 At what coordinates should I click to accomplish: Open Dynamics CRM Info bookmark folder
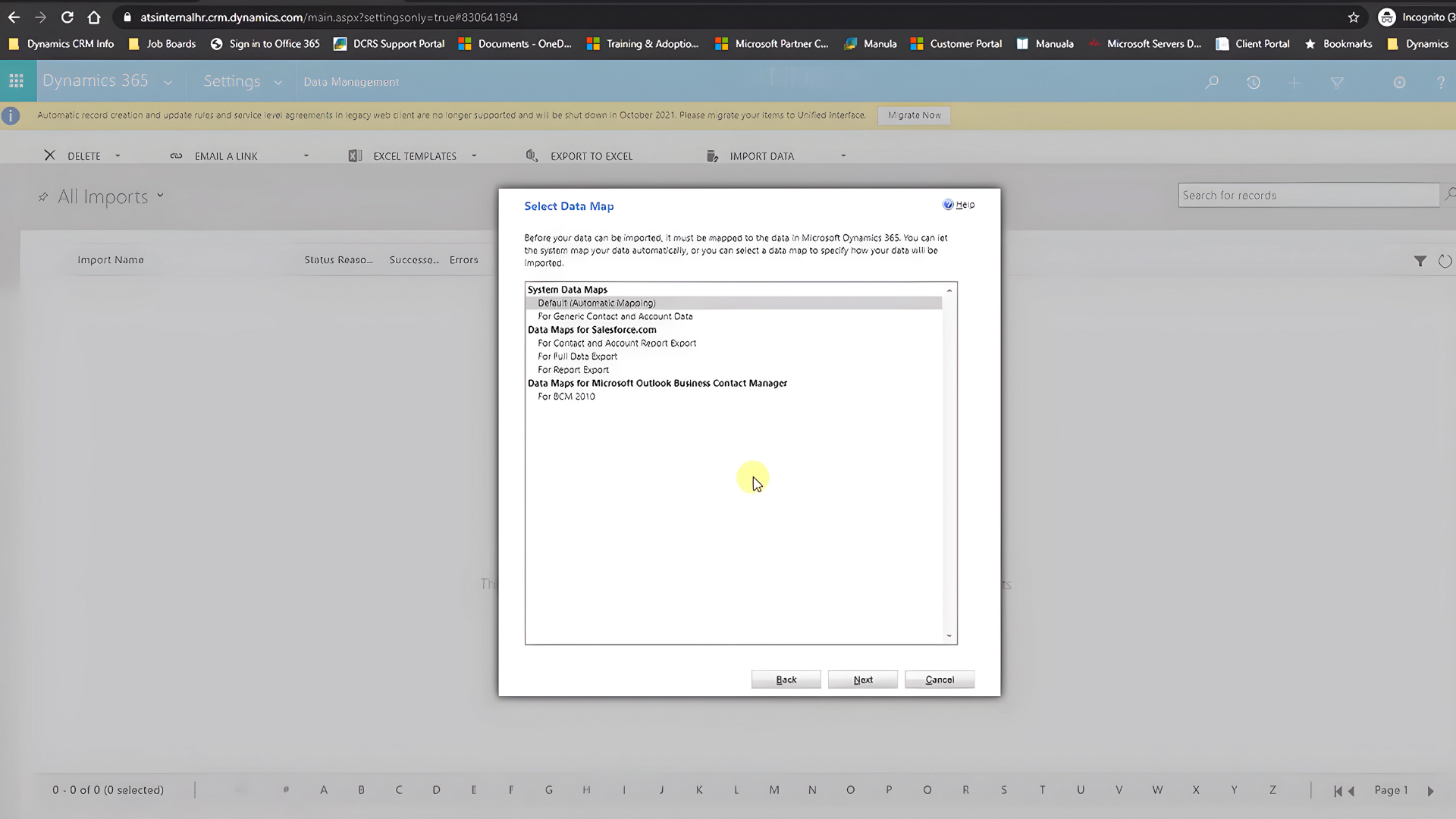pyautogui.click(x=61, y=44)
